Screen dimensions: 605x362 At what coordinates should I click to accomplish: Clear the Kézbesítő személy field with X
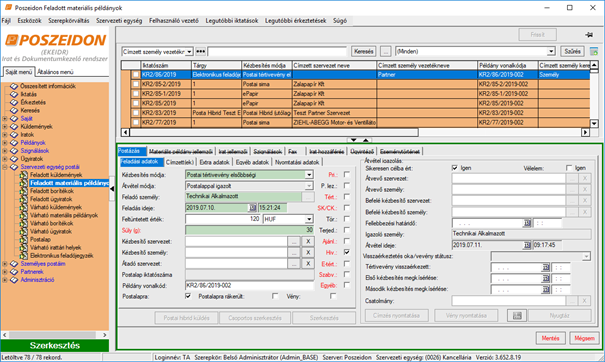coord(308,252)
